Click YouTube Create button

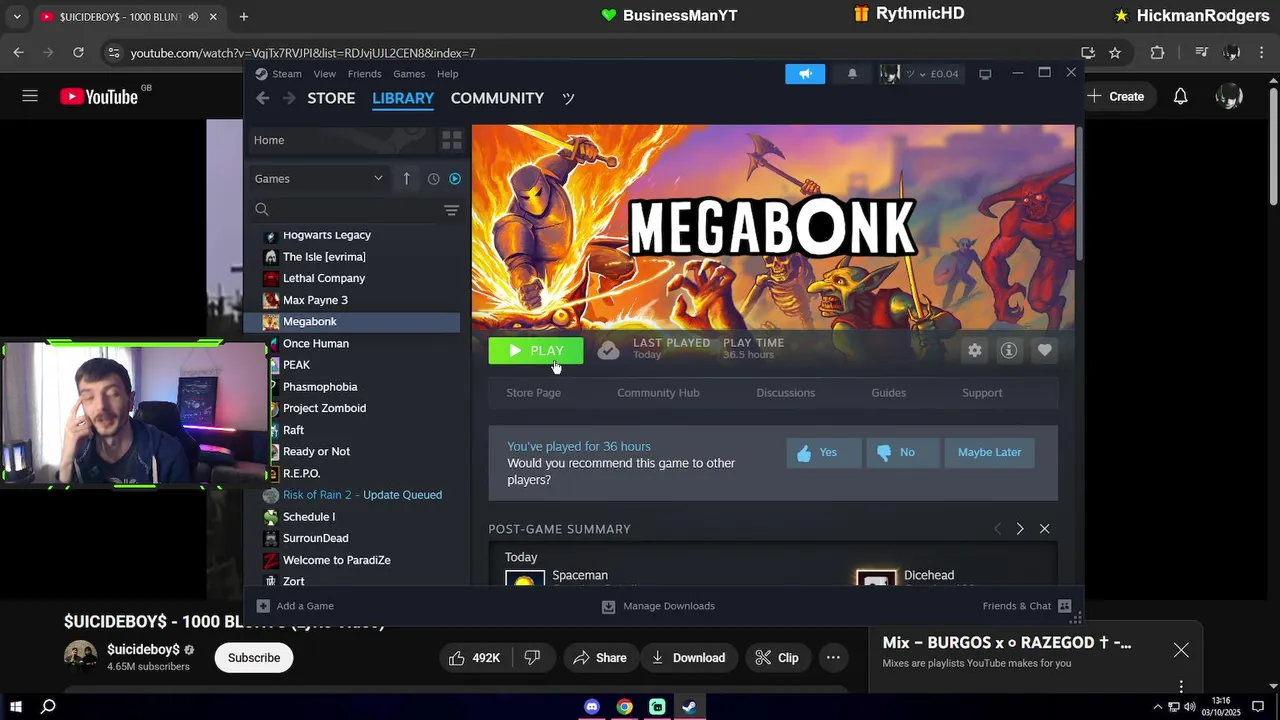click(x=1116, y=96)
